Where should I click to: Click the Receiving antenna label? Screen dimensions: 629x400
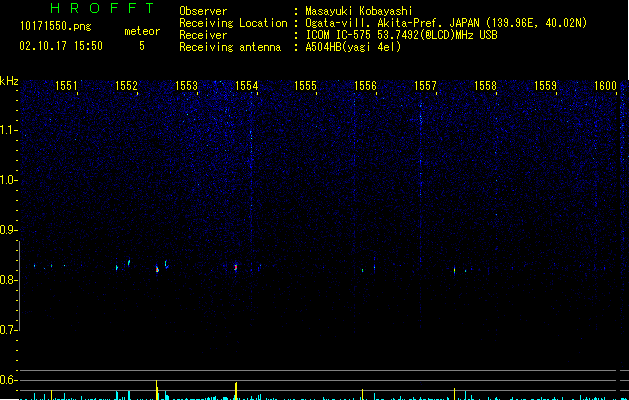(230, 47)
